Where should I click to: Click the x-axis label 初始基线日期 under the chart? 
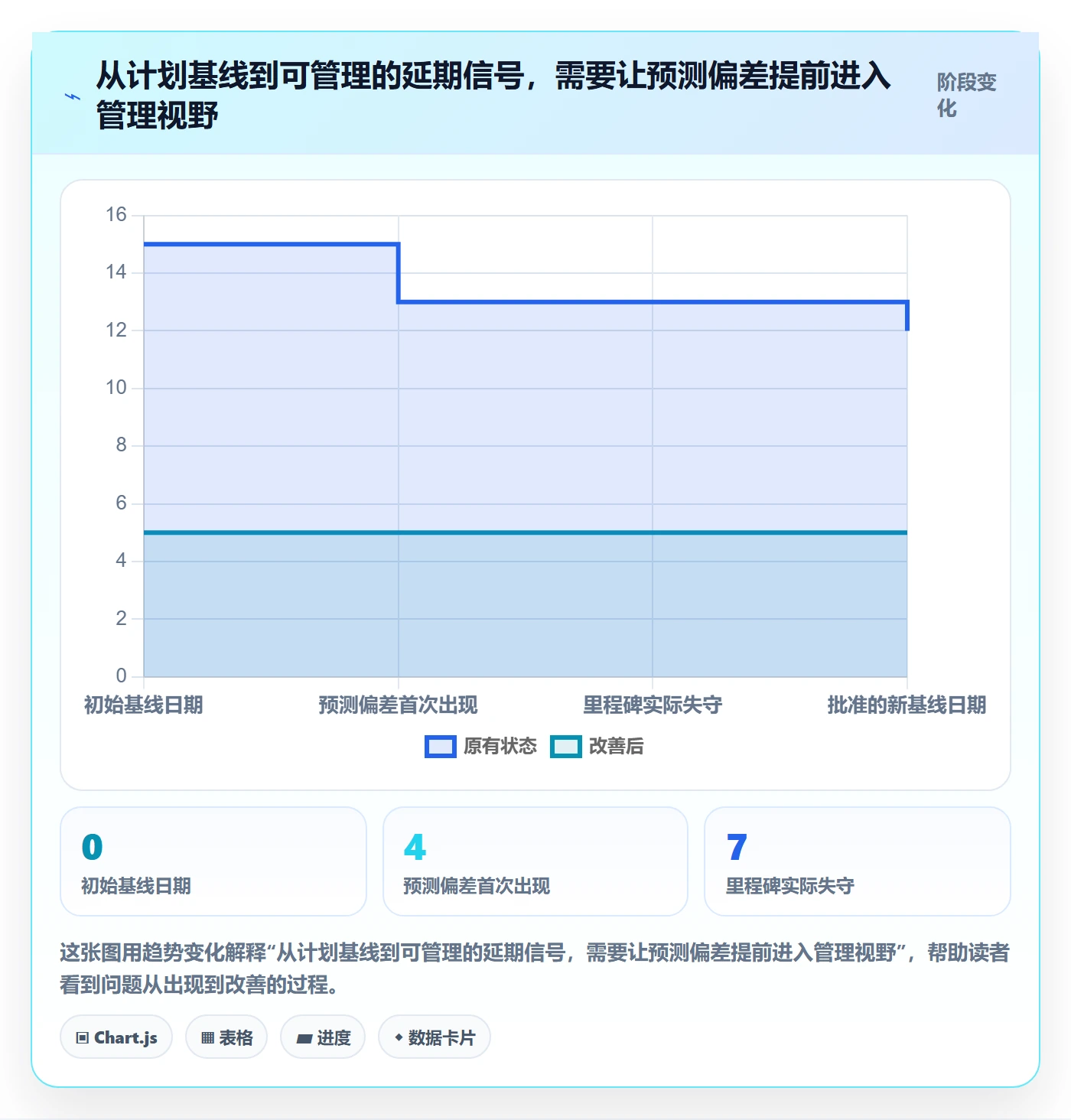point(144,705)
